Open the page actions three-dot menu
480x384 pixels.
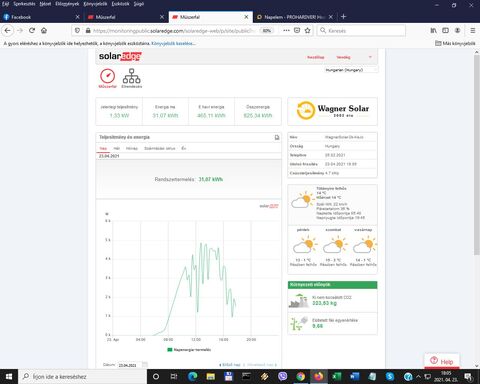point(286,30)
